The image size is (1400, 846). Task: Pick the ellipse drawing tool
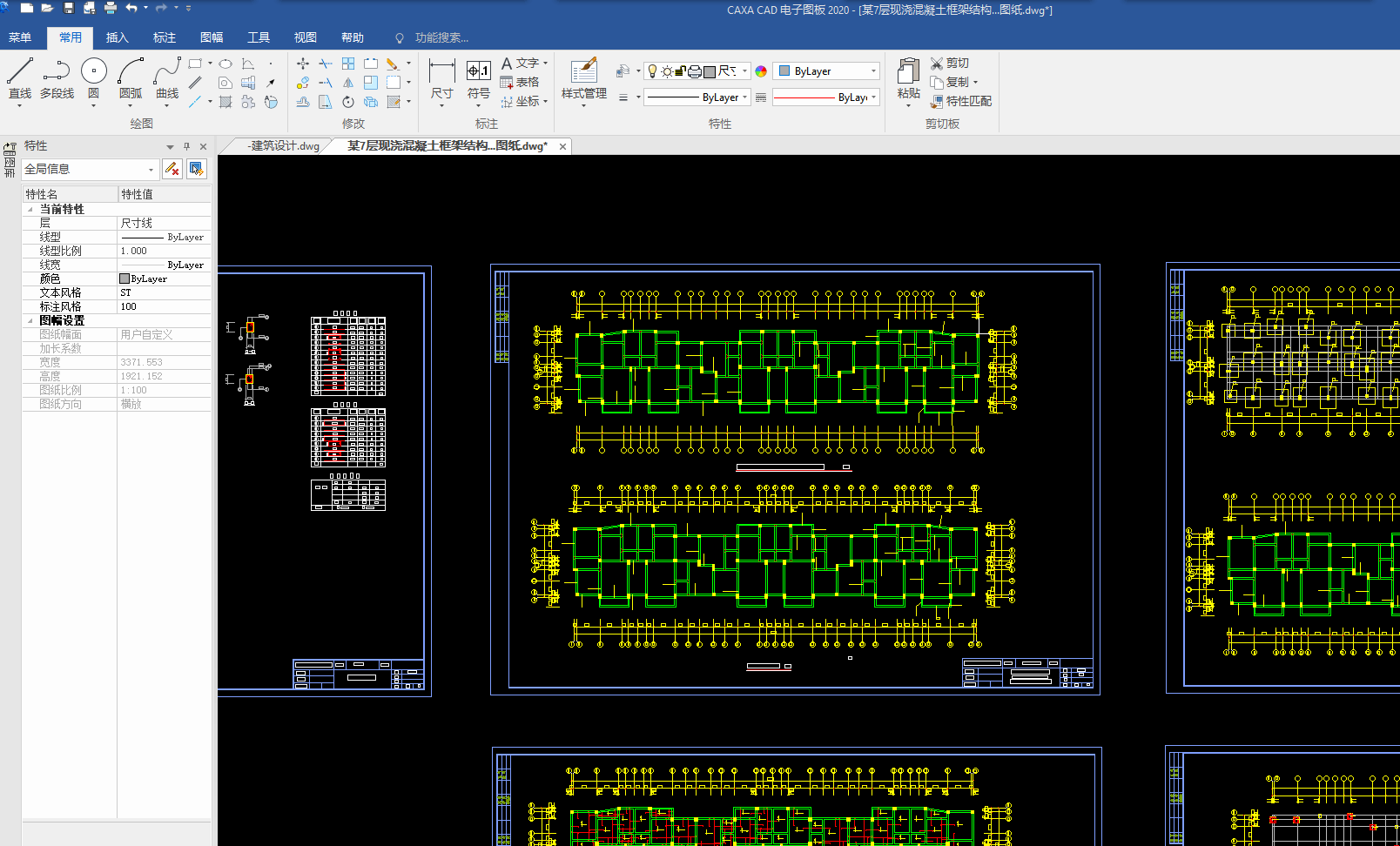coord(225,64)
